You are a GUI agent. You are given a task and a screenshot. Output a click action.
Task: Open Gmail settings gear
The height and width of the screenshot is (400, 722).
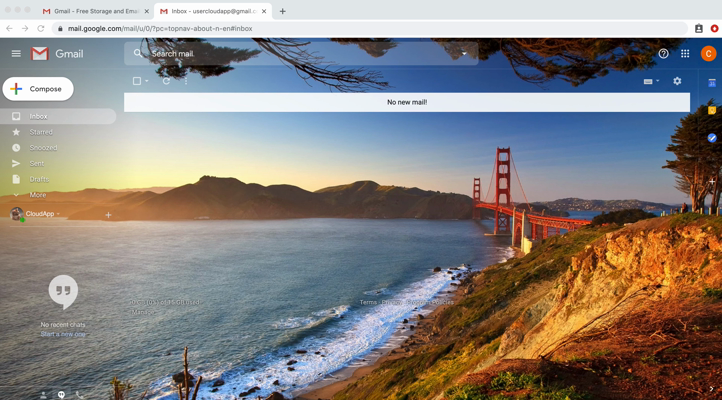(677, 81)
